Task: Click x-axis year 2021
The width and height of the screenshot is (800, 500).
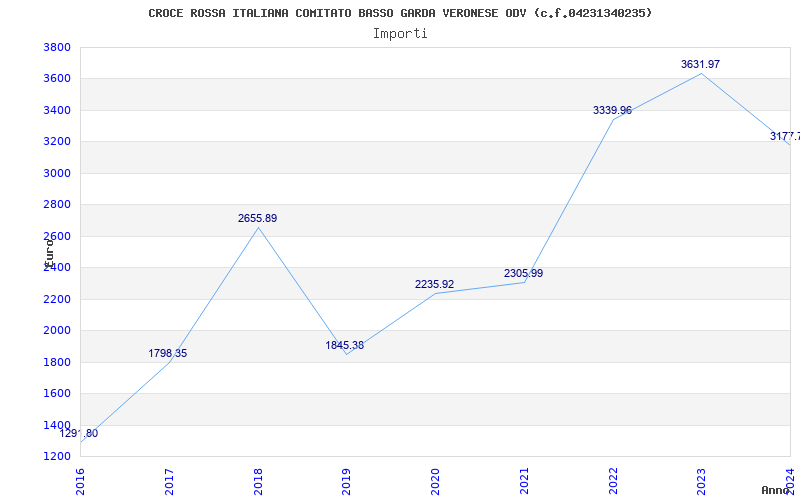Action: click(x=524, y=482)
